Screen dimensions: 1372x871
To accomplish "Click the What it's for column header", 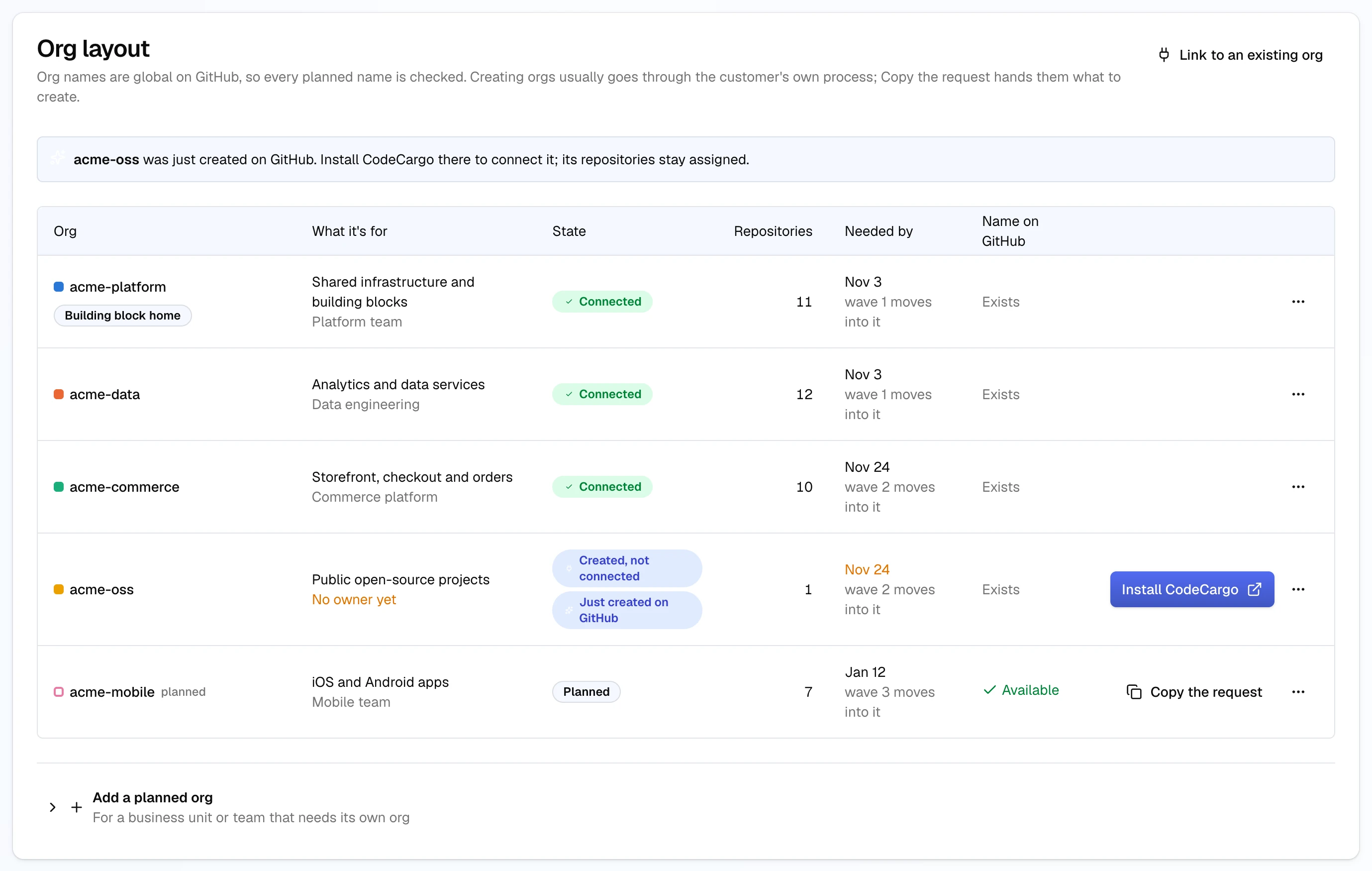I will click(349, 231).
